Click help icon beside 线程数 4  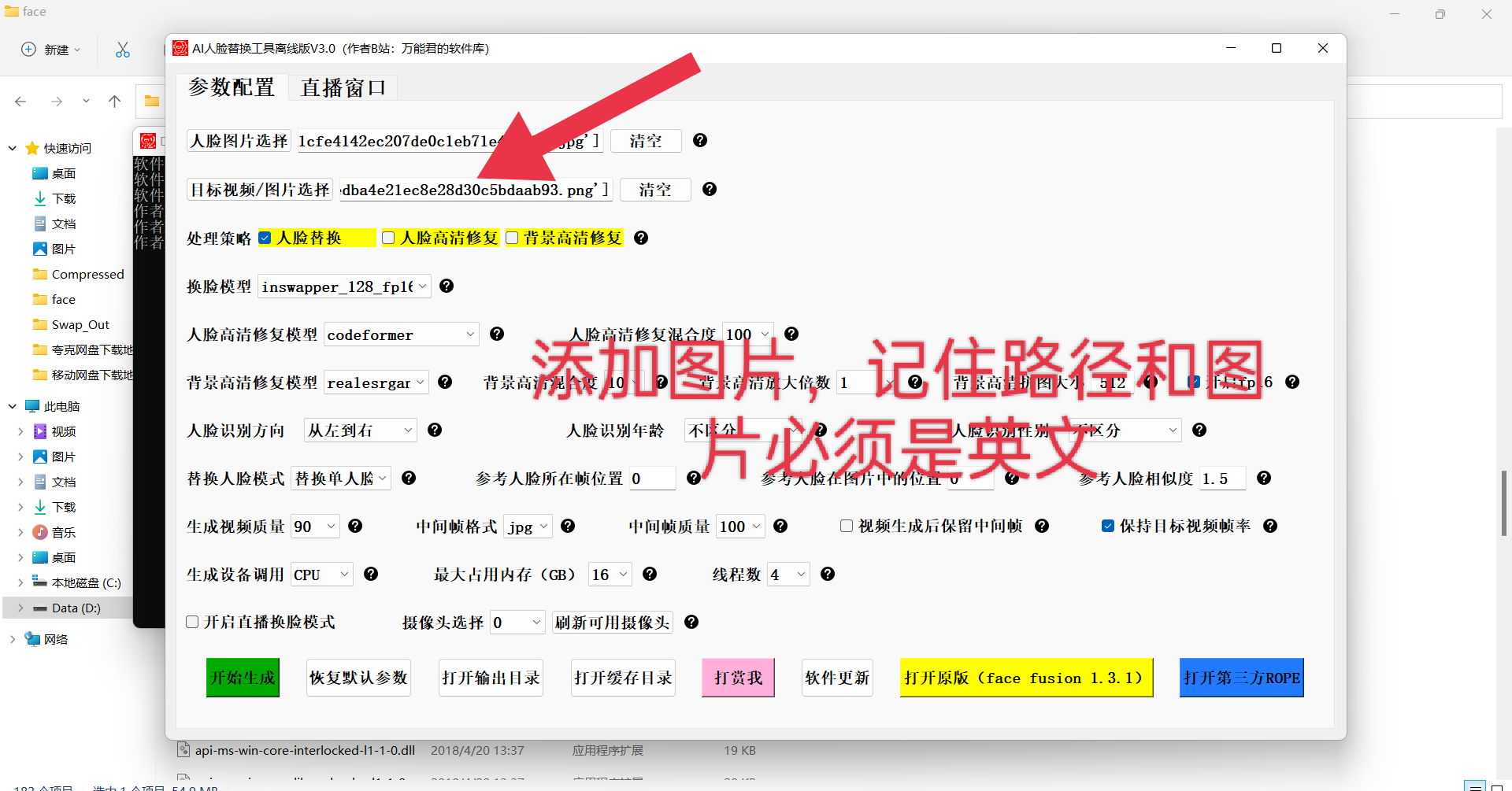pyautogui.click(x=828, y=574)
